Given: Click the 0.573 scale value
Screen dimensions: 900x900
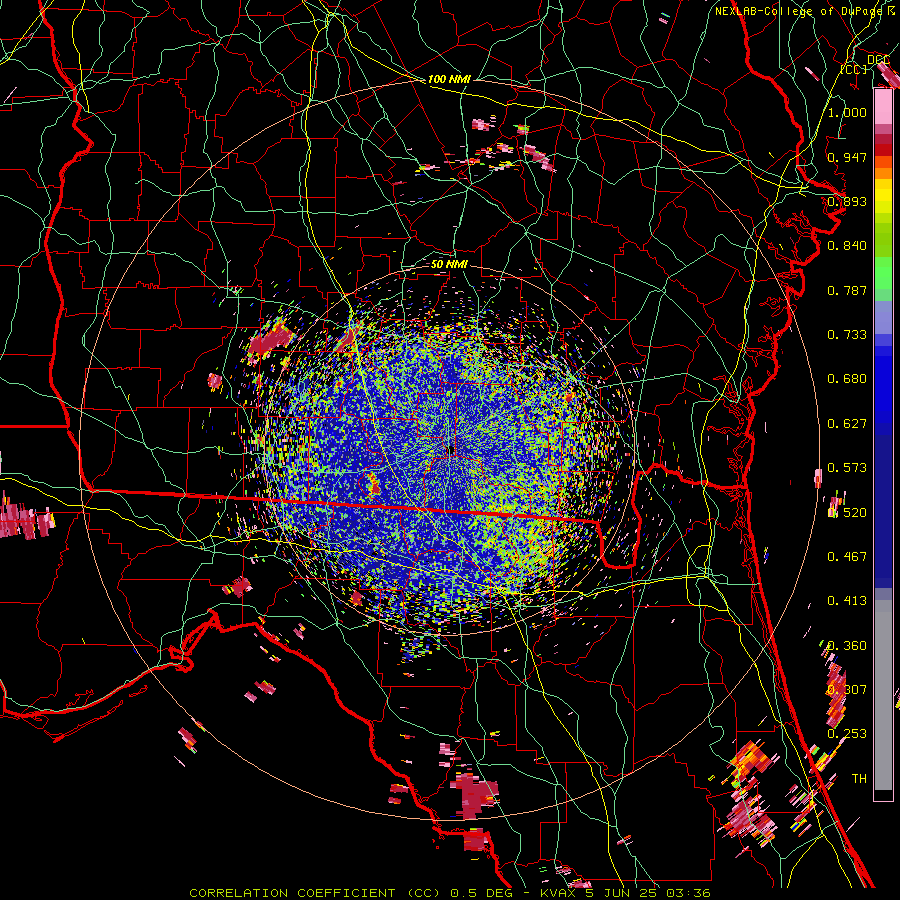Looking at the screenshot, I should coord(847,468).
